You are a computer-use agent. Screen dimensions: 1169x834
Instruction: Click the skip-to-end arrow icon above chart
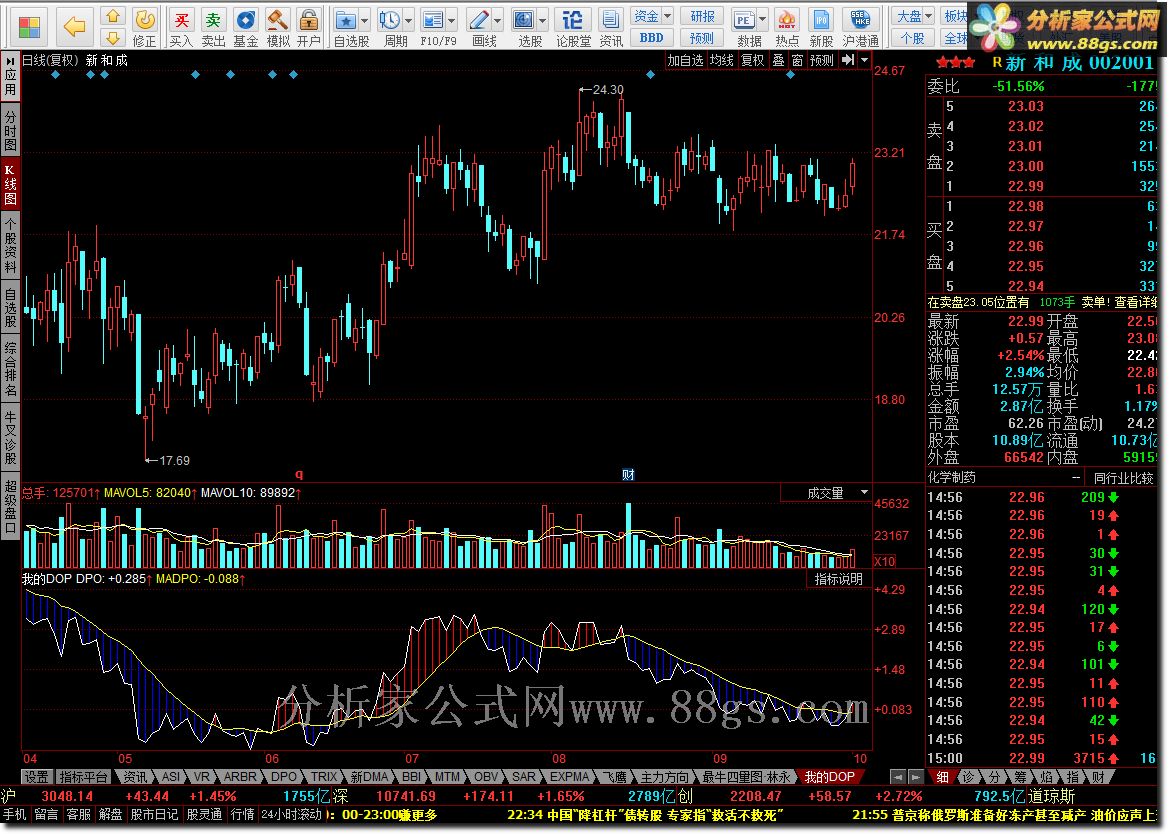point(848,60)
